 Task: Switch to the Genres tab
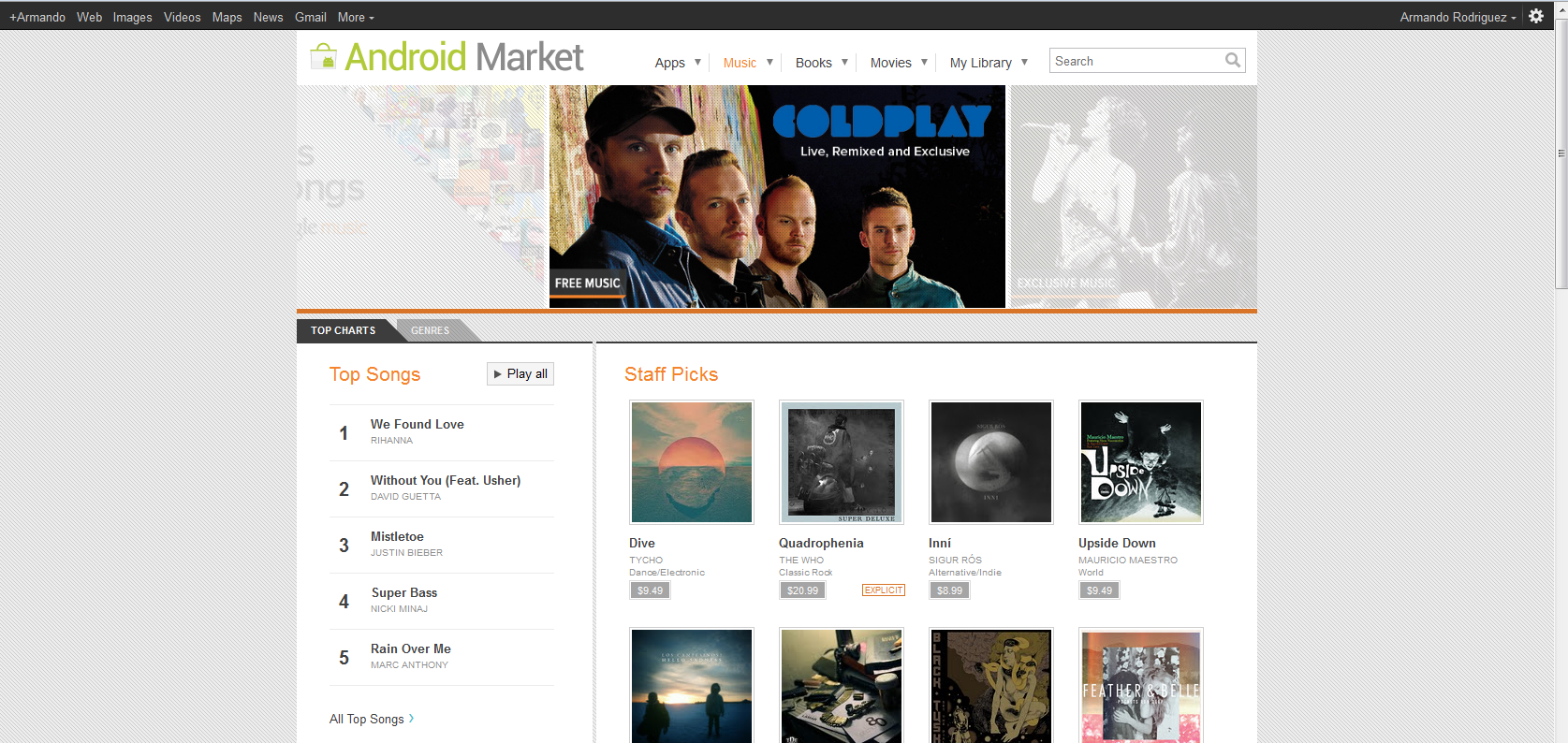(x=430, y=330)
